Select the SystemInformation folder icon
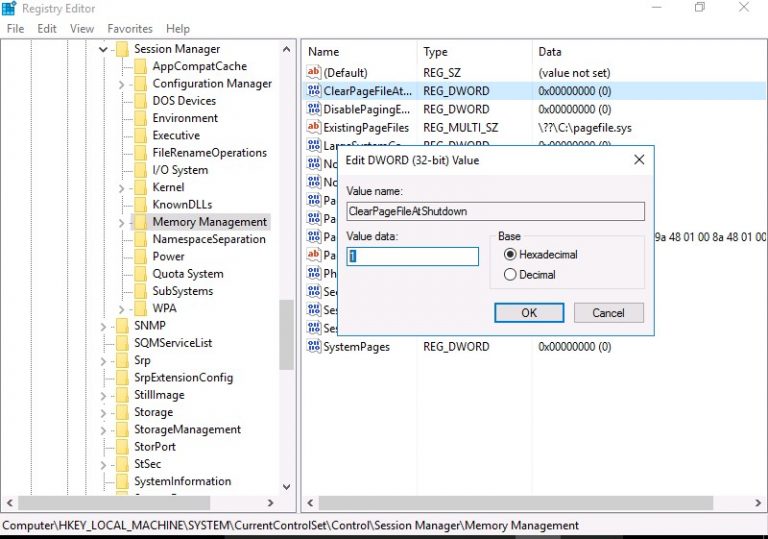 tap(122, 482)
